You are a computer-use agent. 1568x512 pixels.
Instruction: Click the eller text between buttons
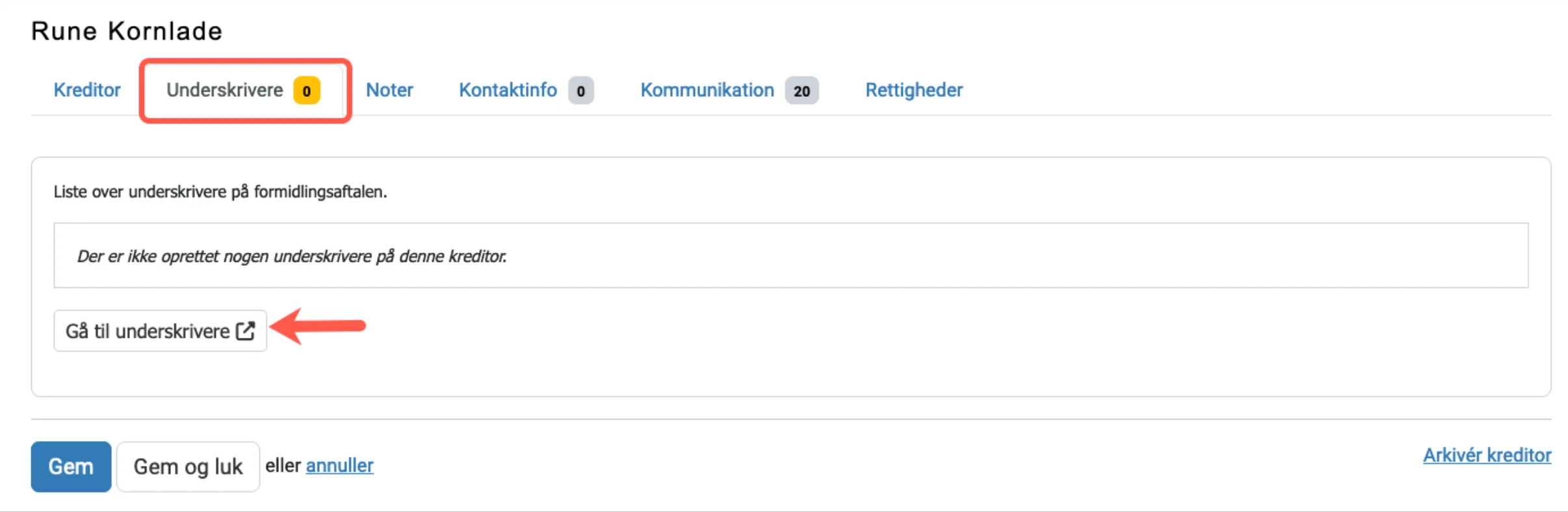click(x=284, y=465)
